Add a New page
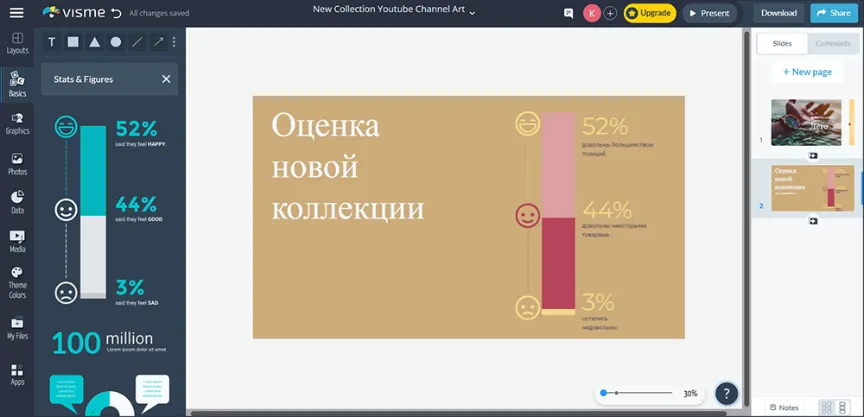 tap(807, 72)
